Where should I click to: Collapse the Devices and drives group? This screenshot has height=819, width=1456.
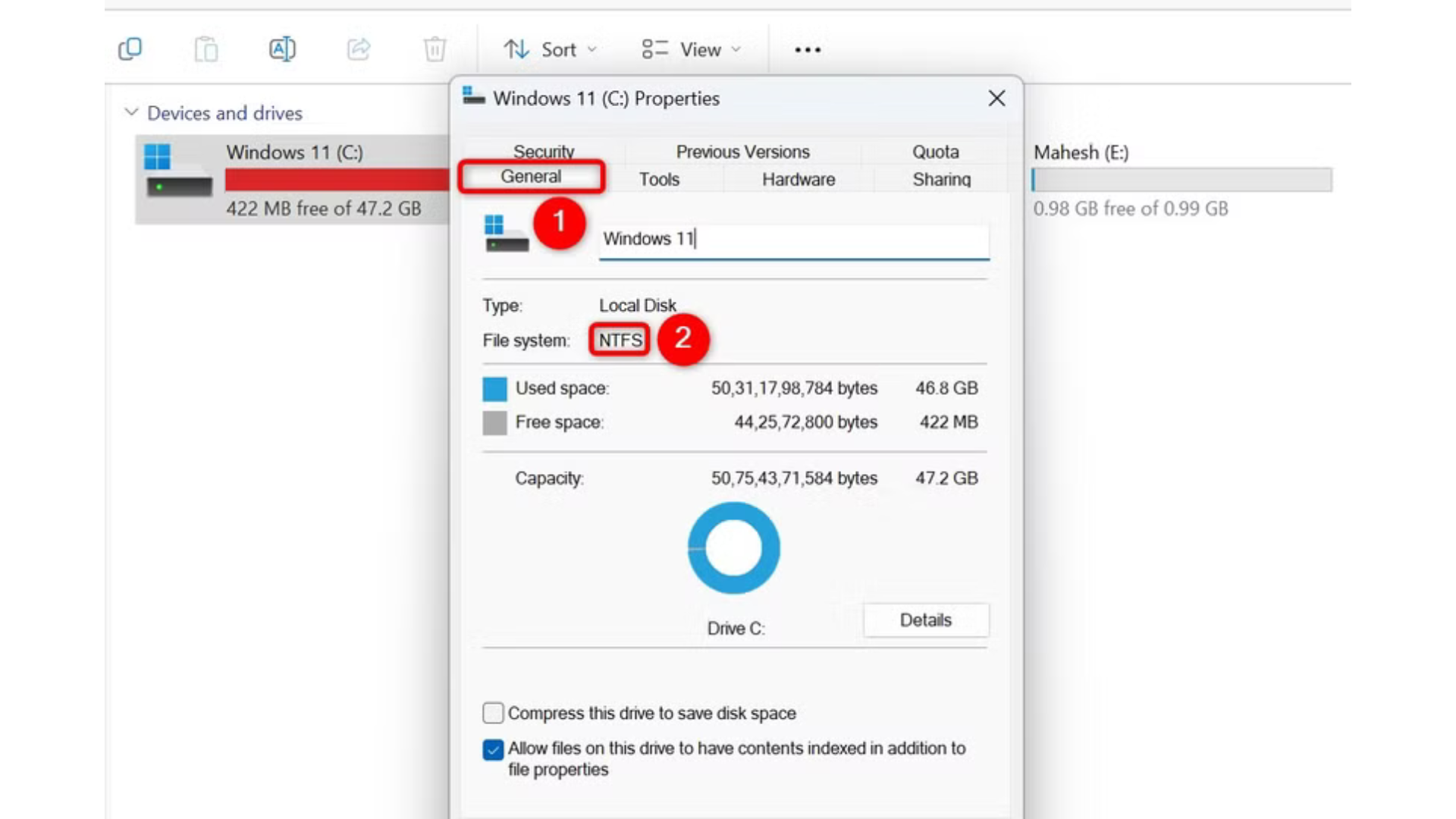click(131, 112)
